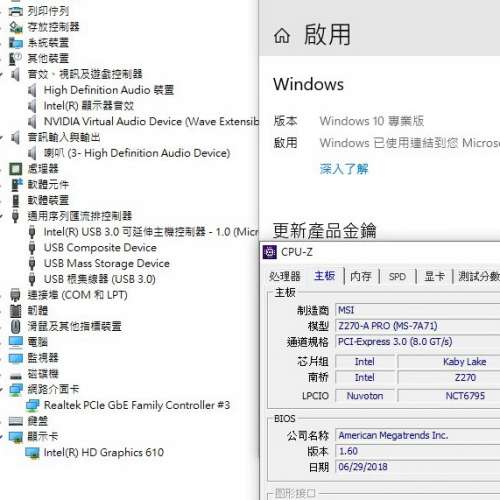Click the American Megatrends Inc. BIOS field
Image resolution: width=500 pixels, height=500 pixels.
pyautogui.click(x=418, y=435)
